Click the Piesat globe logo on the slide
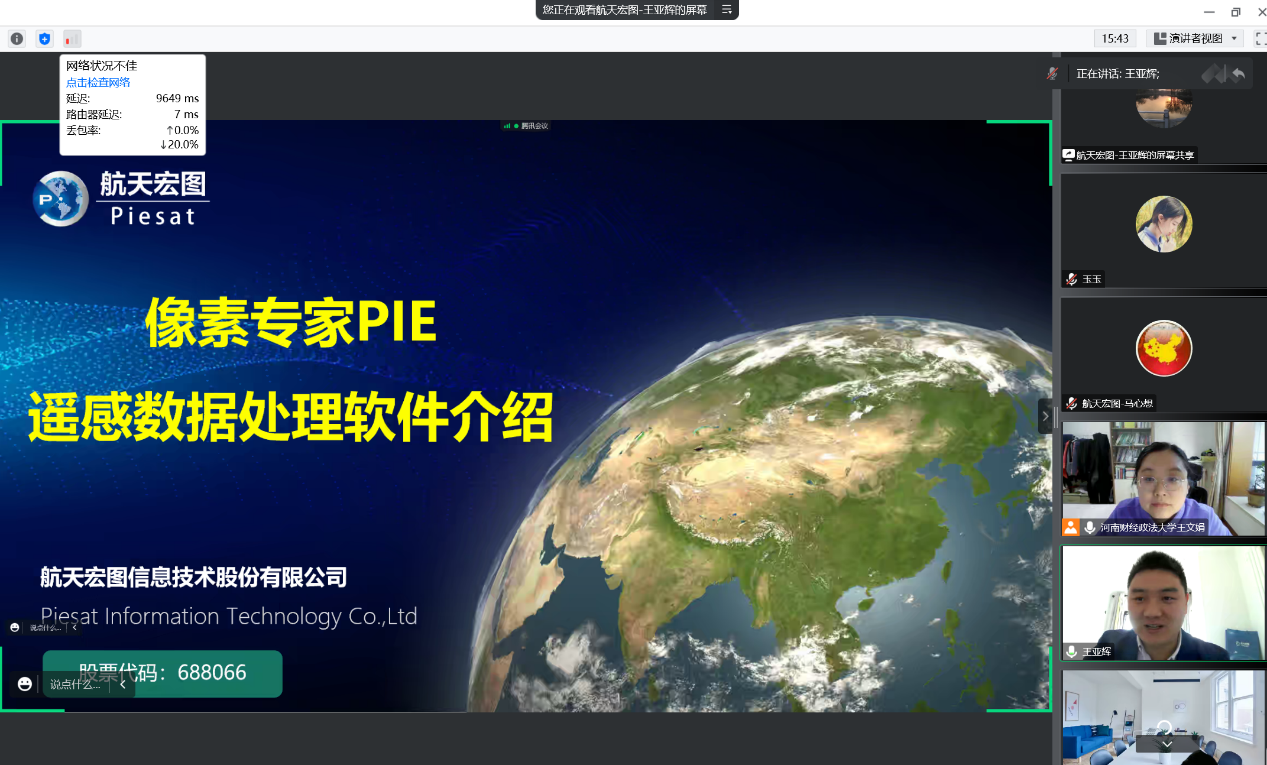 tap(62, 201)
